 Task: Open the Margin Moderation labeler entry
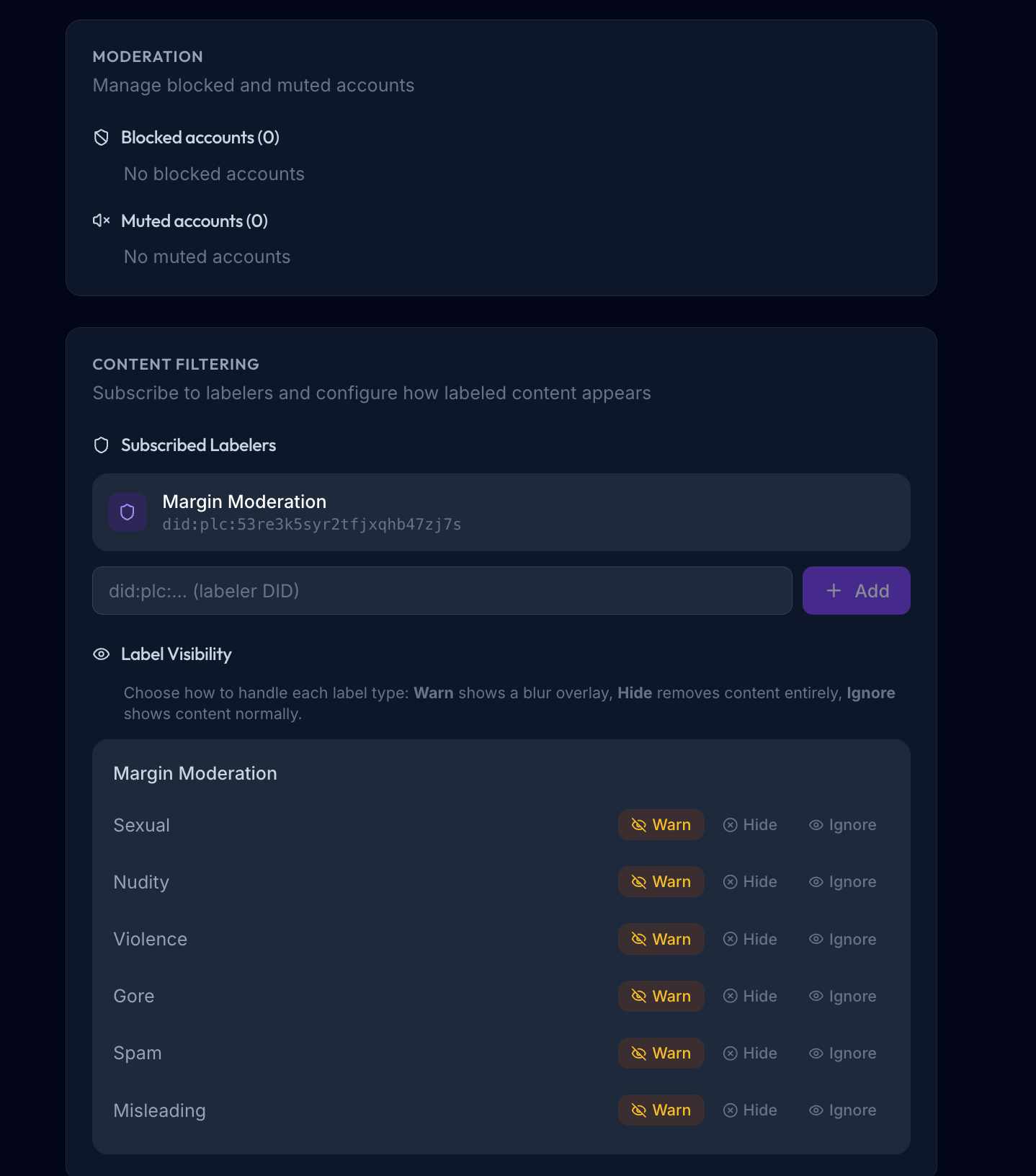pos(501,512)
